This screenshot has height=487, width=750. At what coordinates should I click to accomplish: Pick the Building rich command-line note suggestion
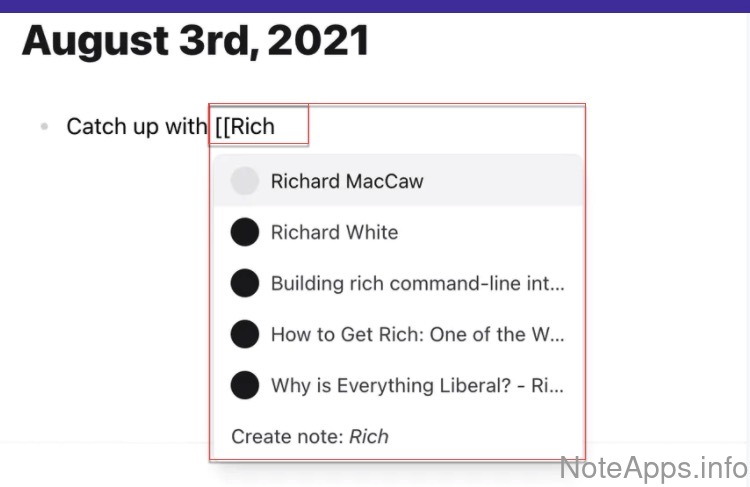point(417,283)
